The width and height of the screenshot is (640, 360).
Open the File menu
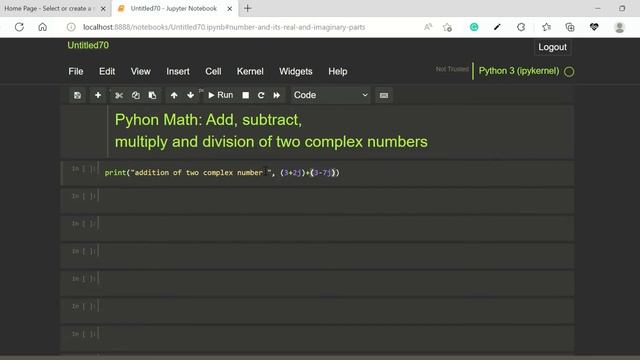click(76, 71)
